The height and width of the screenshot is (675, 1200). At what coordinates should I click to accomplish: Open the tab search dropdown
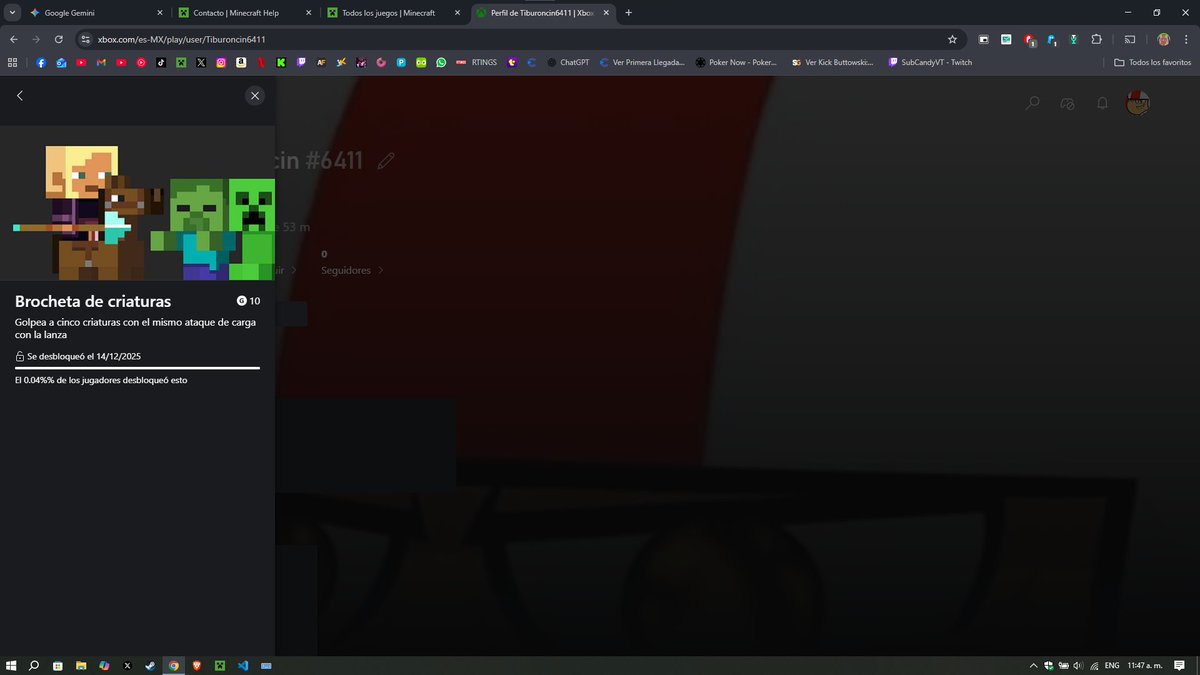point(11,13)
